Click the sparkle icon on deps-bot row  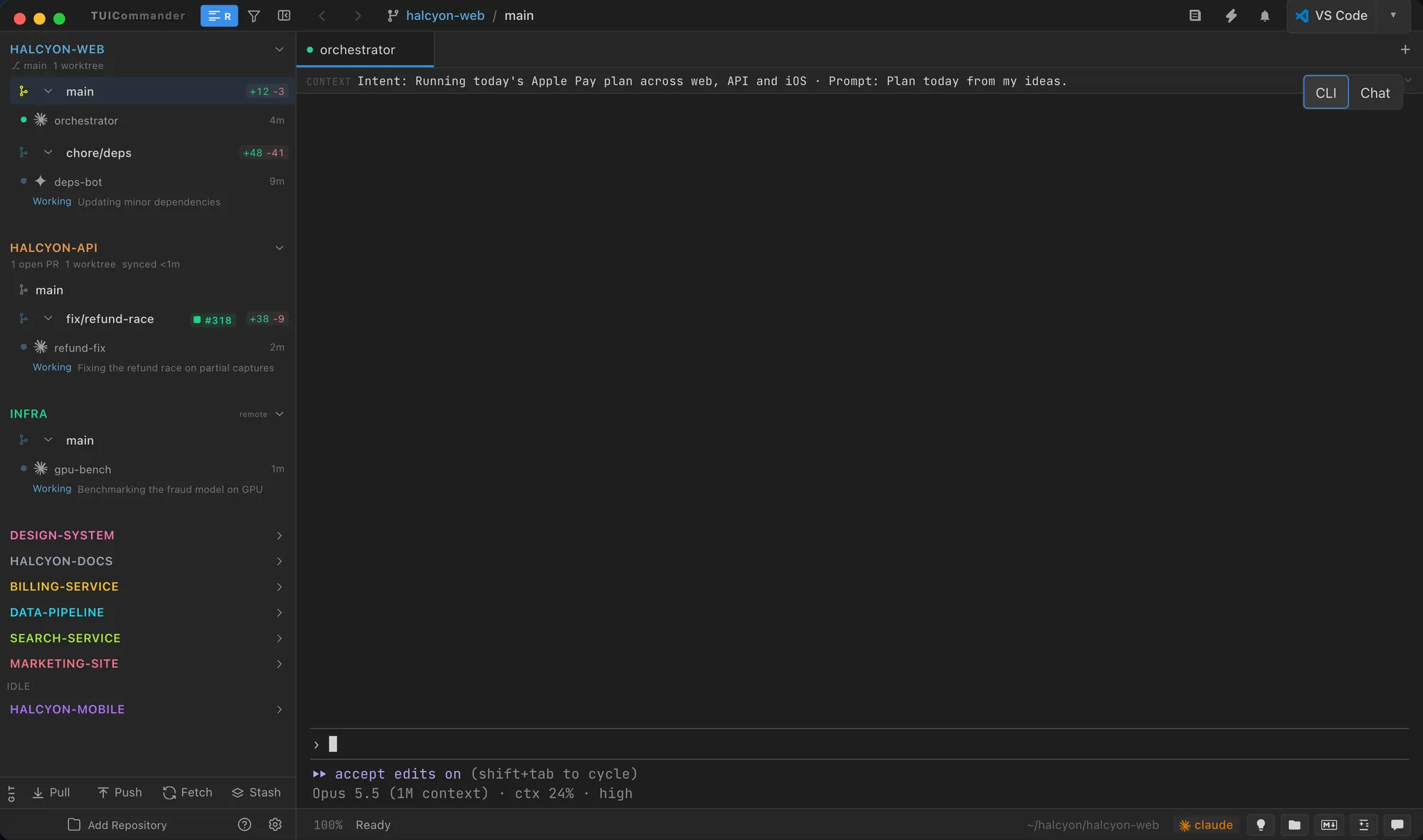coord(41,181)
